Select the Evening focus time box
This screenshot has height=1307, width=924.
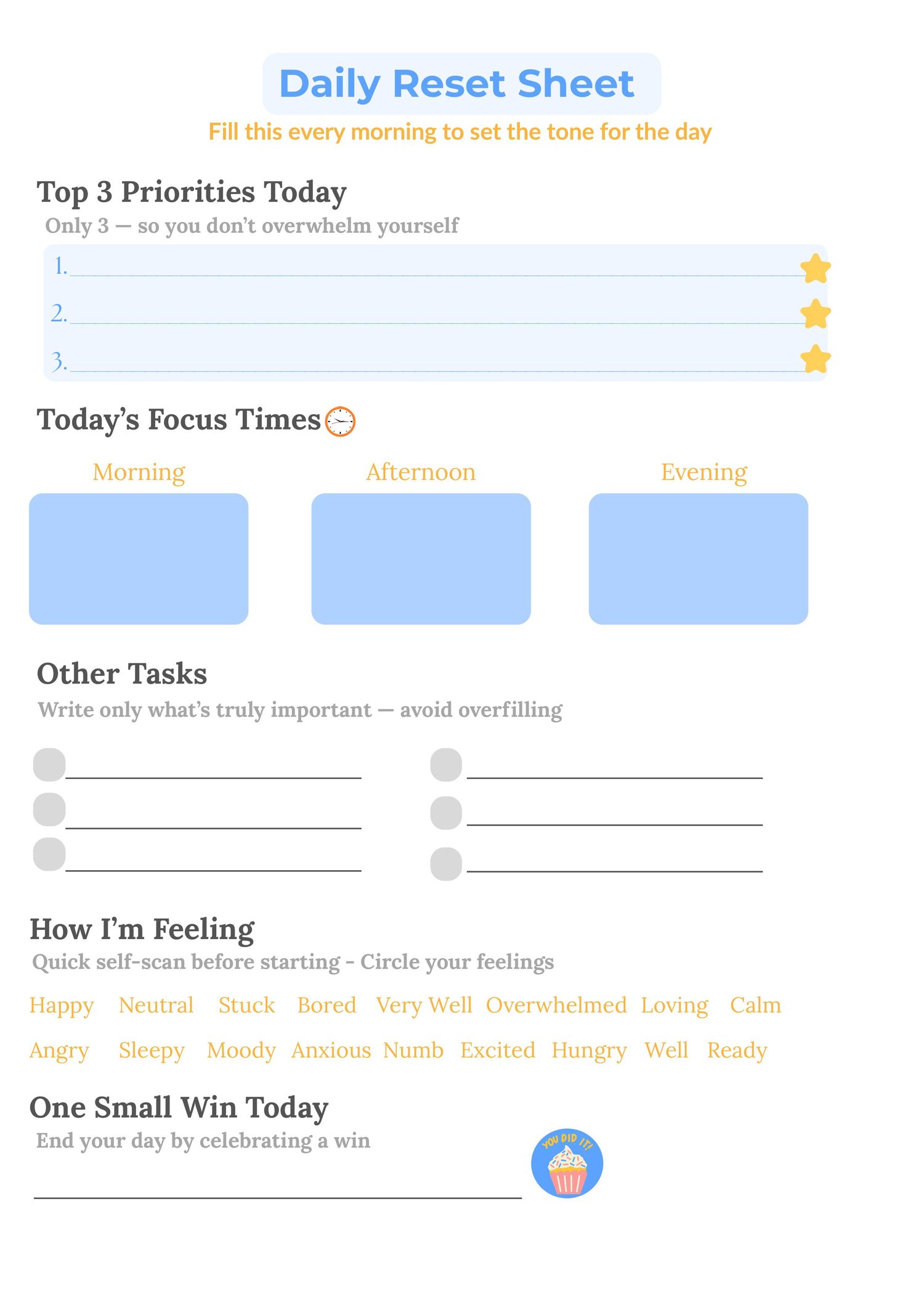(x=699, y=559)
